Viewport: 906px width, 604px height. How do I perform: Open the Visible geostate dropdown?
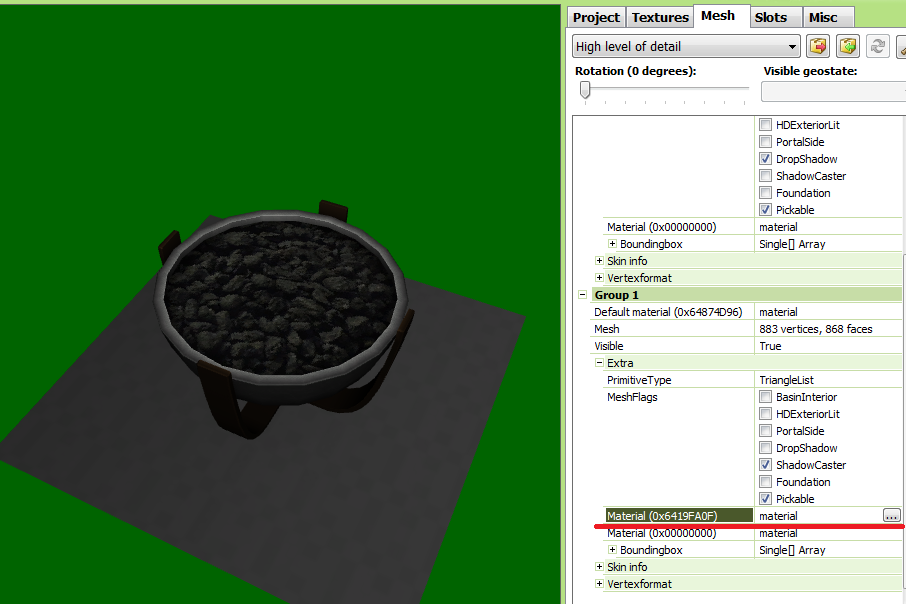[x=833, y=92]
